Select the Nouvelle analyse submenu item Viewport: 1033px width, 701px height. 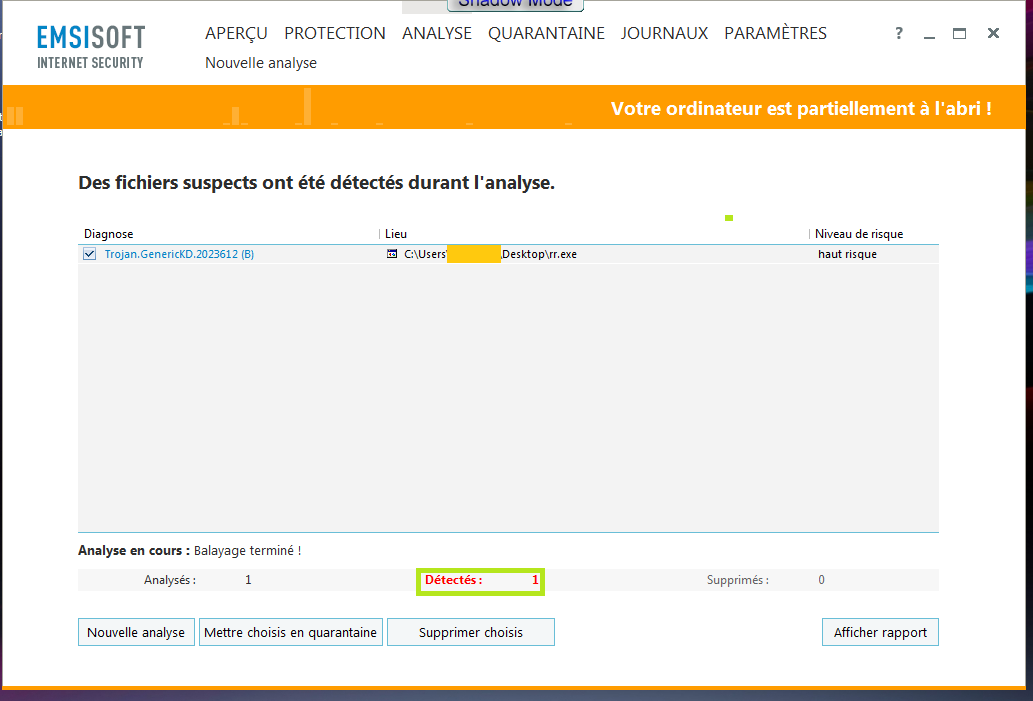[x=261, y=63]
